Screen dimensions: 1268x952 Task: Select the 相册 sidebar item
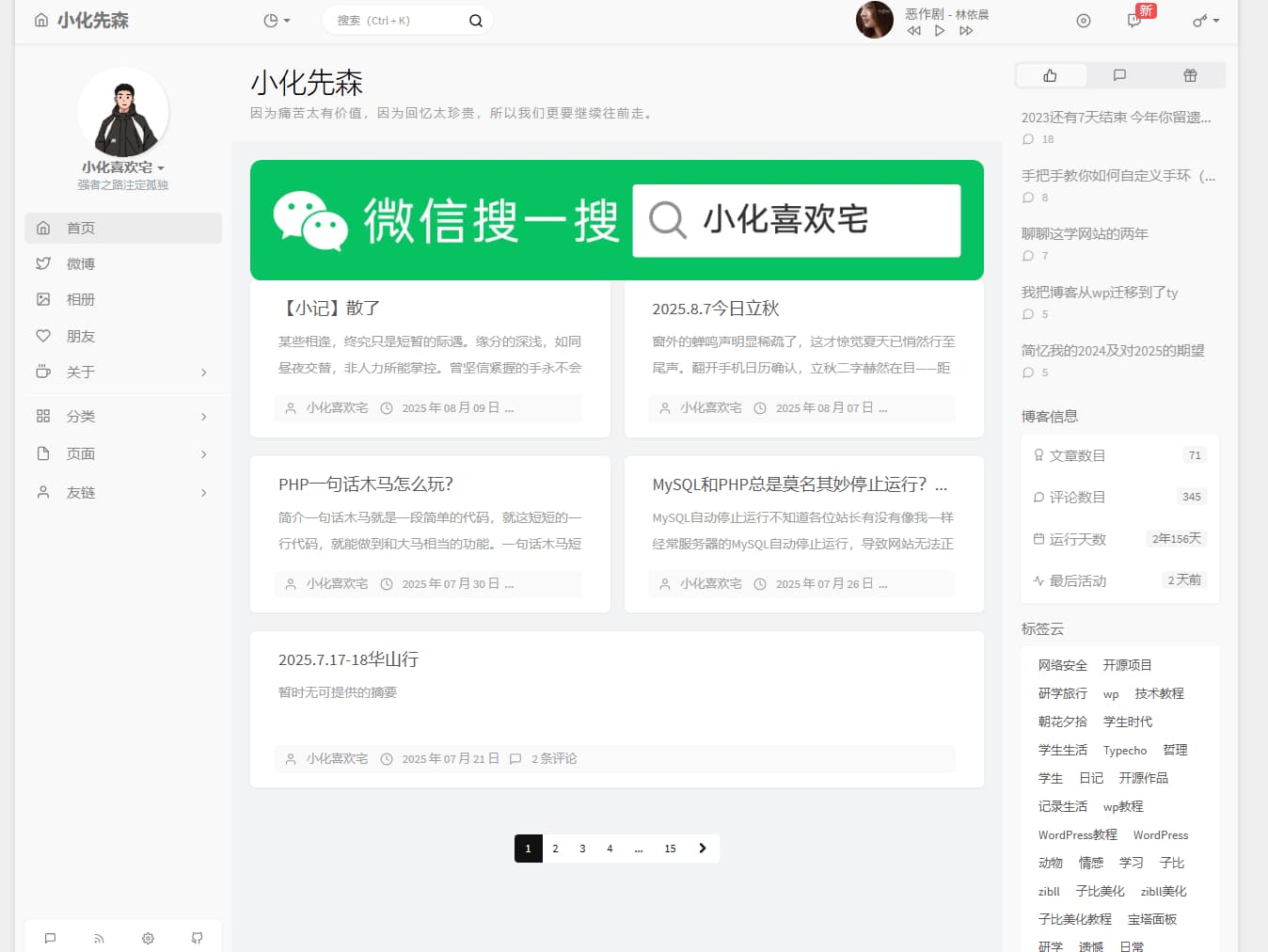81,299
